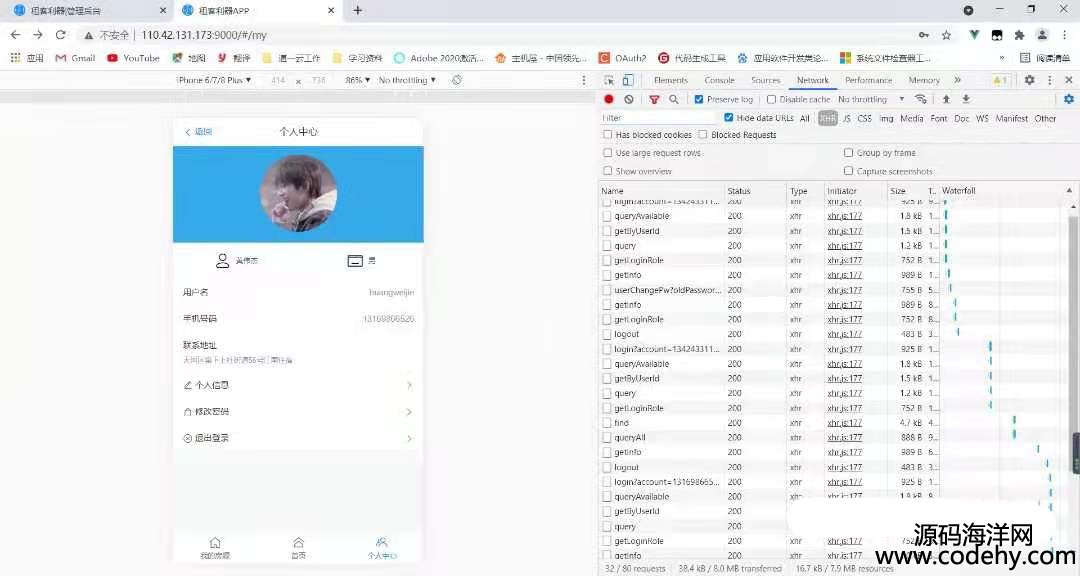Click the Filter text input field
This screenshot has width=1080, height=576.
(x=658, y=118)
